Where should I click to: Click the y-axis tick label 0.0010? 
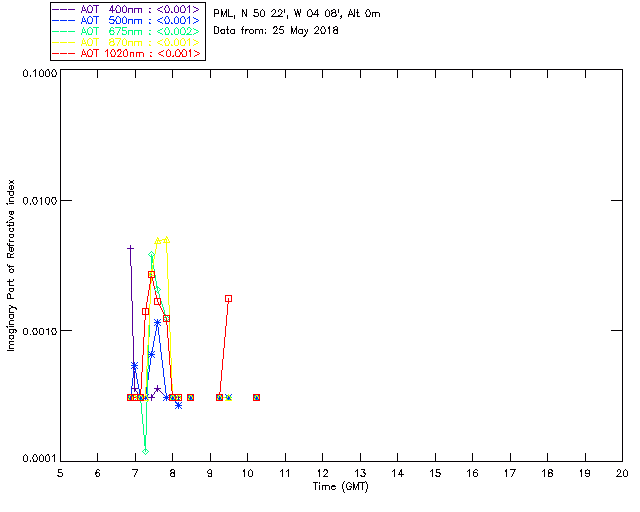coord(39,331)
